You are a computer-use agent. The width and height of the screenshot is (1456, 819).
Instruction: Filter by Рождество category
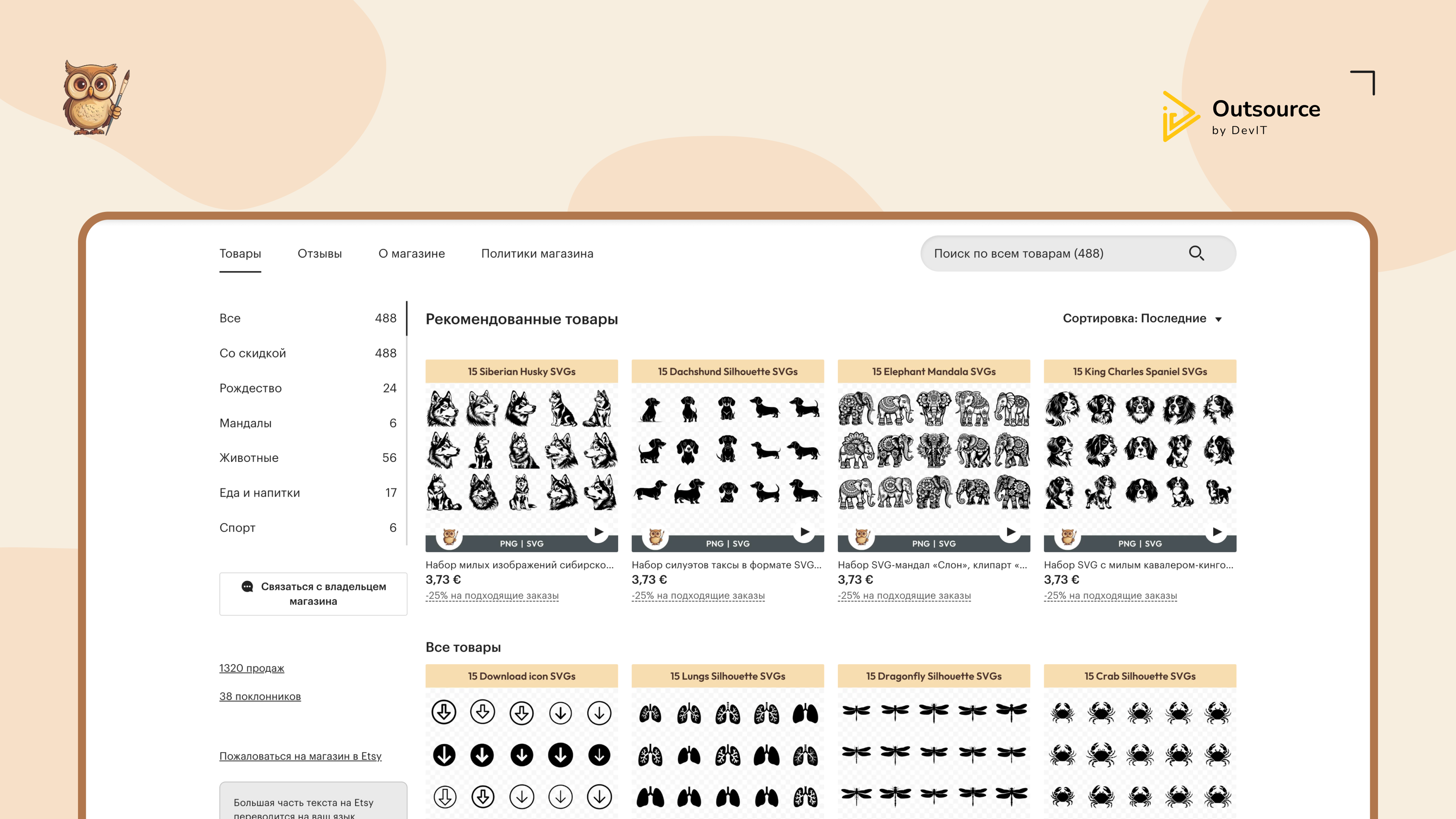(250, 388)
